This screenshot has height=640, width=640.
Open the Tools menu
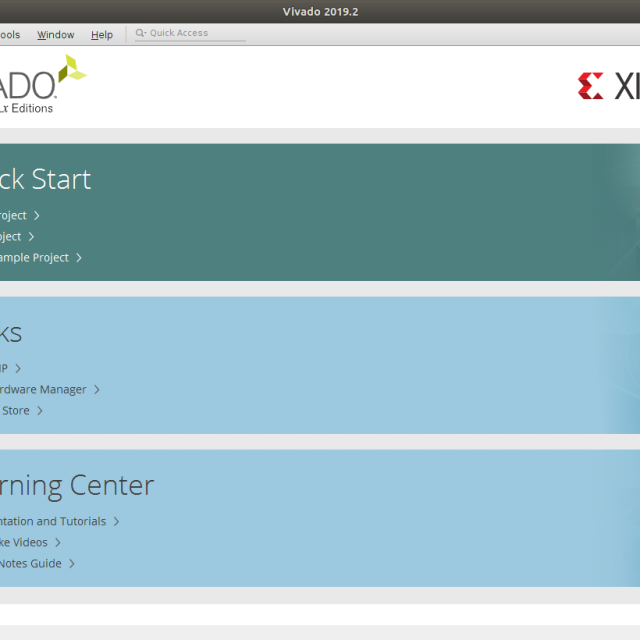[9, 35]
